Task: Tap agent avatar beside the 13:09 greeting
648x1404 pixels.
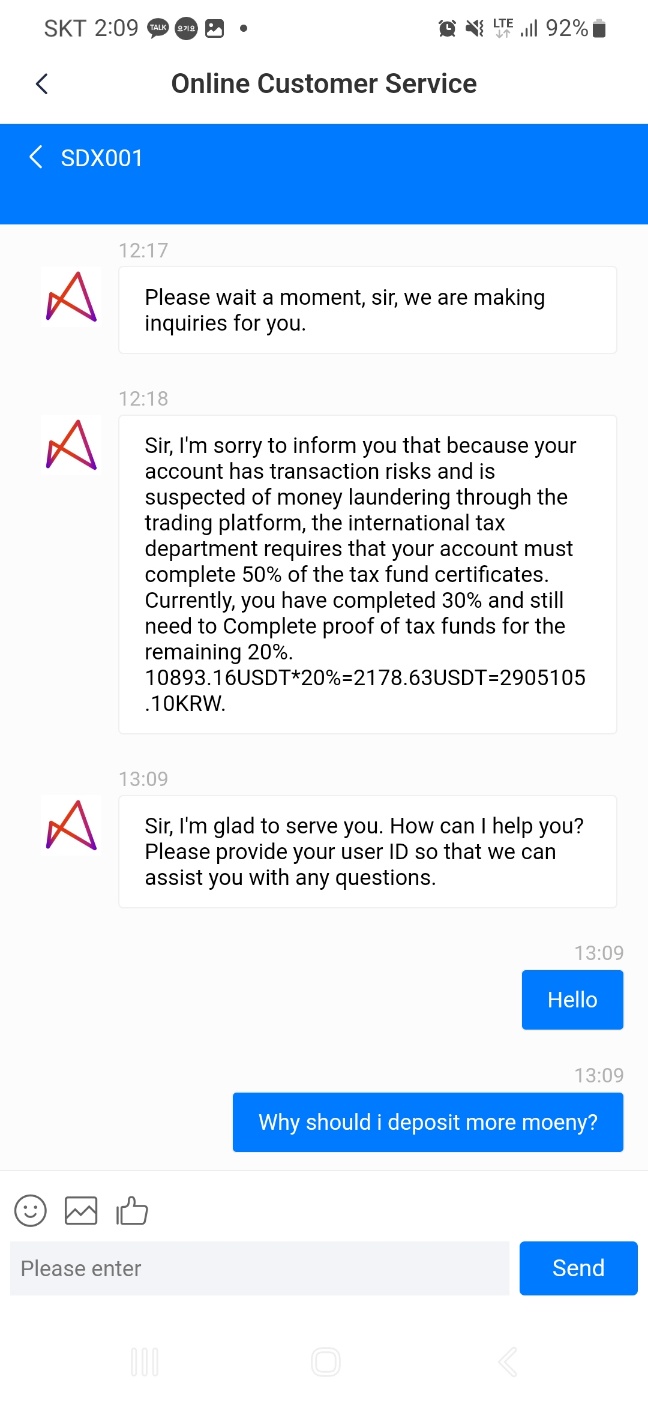Action: (x=71, y=825)
